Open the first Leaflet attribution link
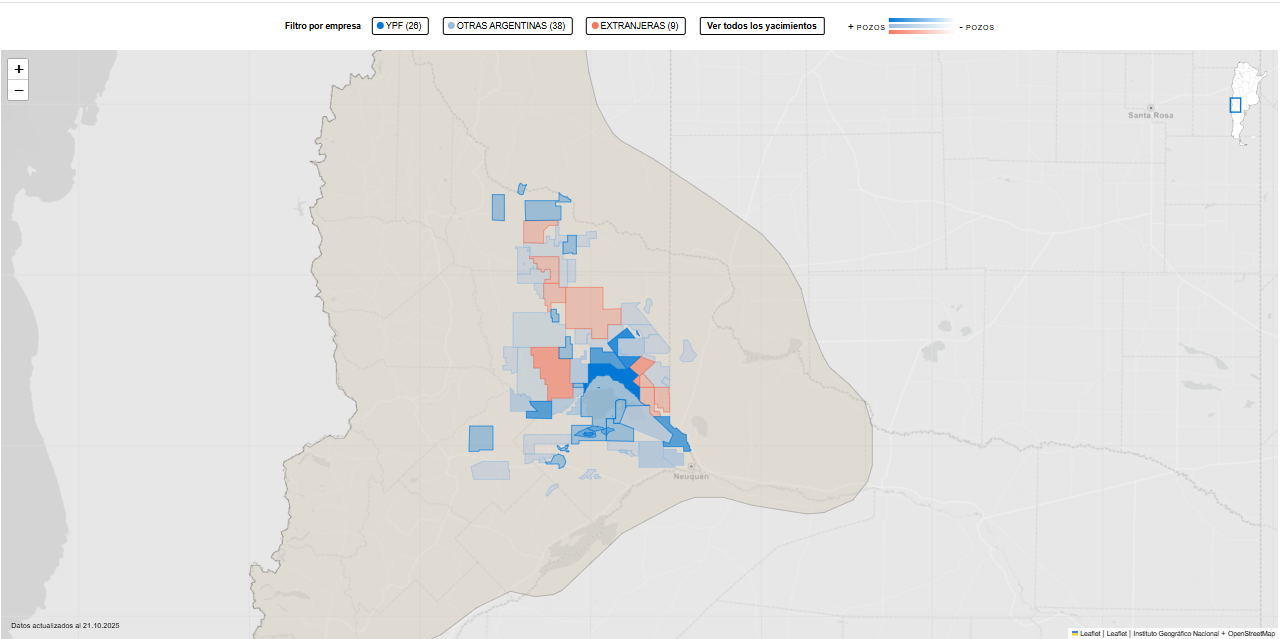The image size is (1280, 639). pos(1090,633)
